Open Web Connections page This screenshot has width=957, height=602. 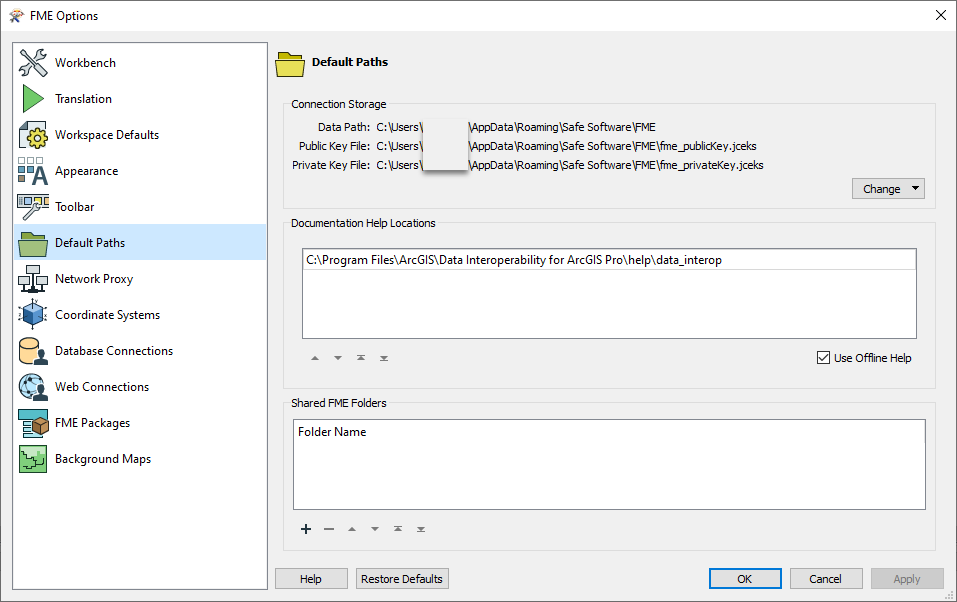tap(101, 387)
